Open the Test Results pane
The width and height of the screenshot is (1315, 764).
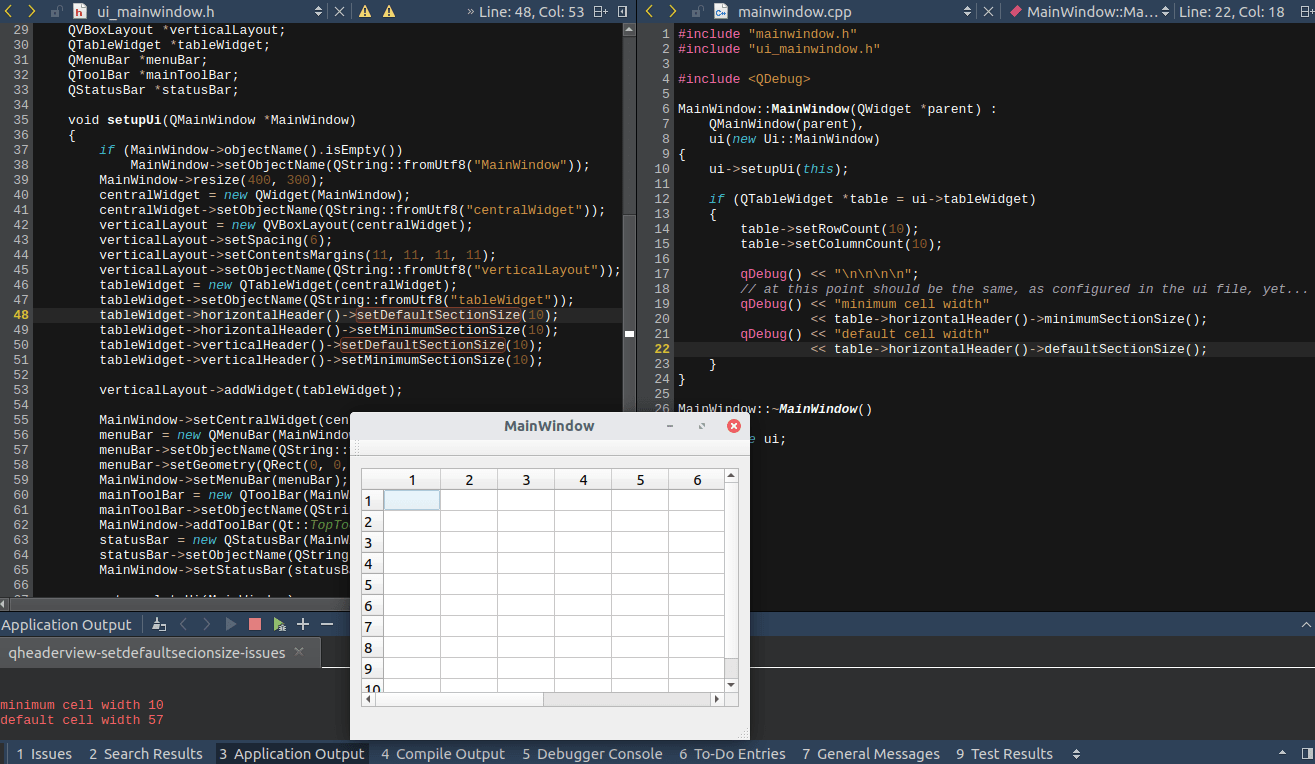(x=1005, y=754)
